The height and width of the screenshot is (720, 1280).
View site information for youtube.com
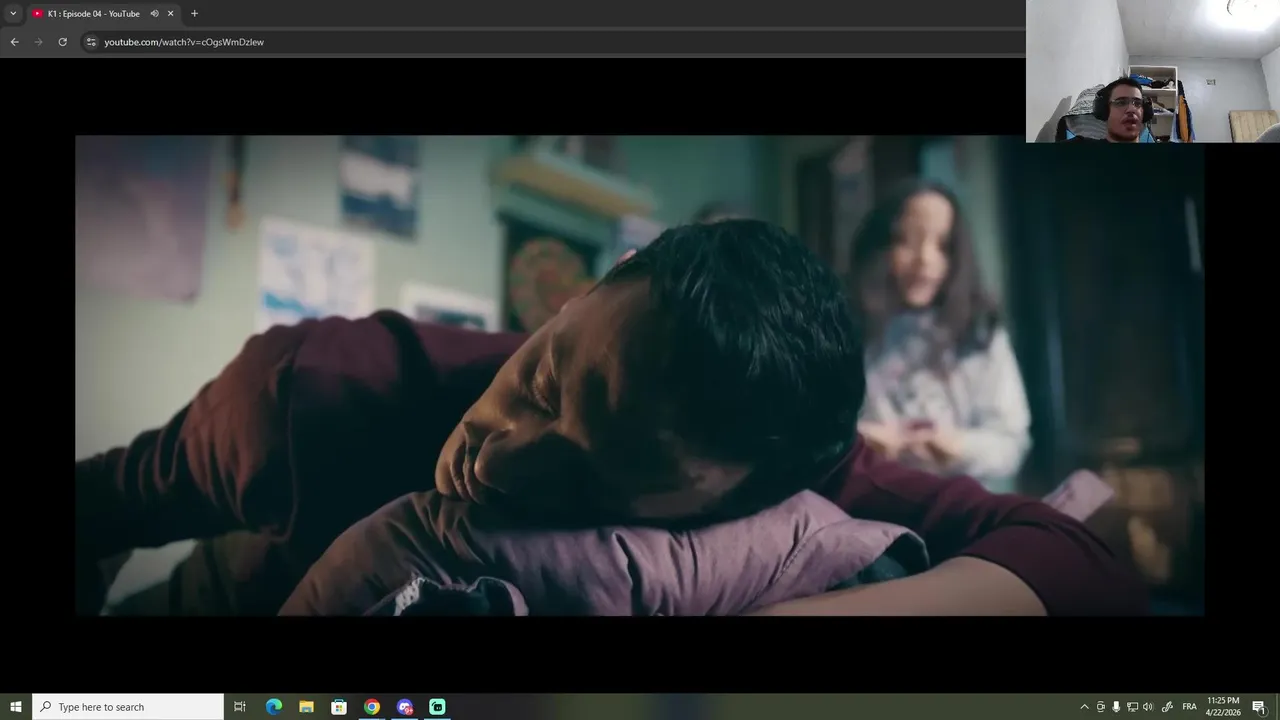(91, 42)
